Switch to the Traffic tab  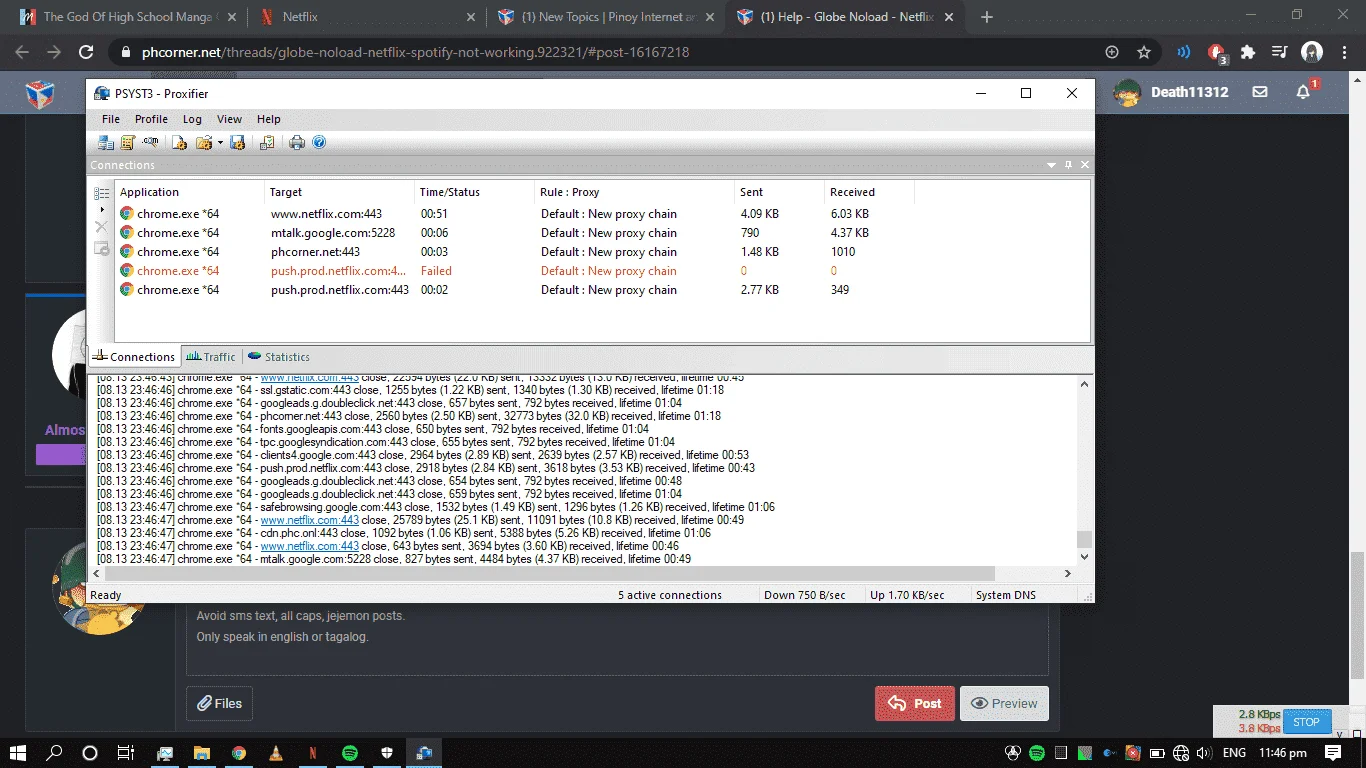pyautogui.click(x=211, y=357)
